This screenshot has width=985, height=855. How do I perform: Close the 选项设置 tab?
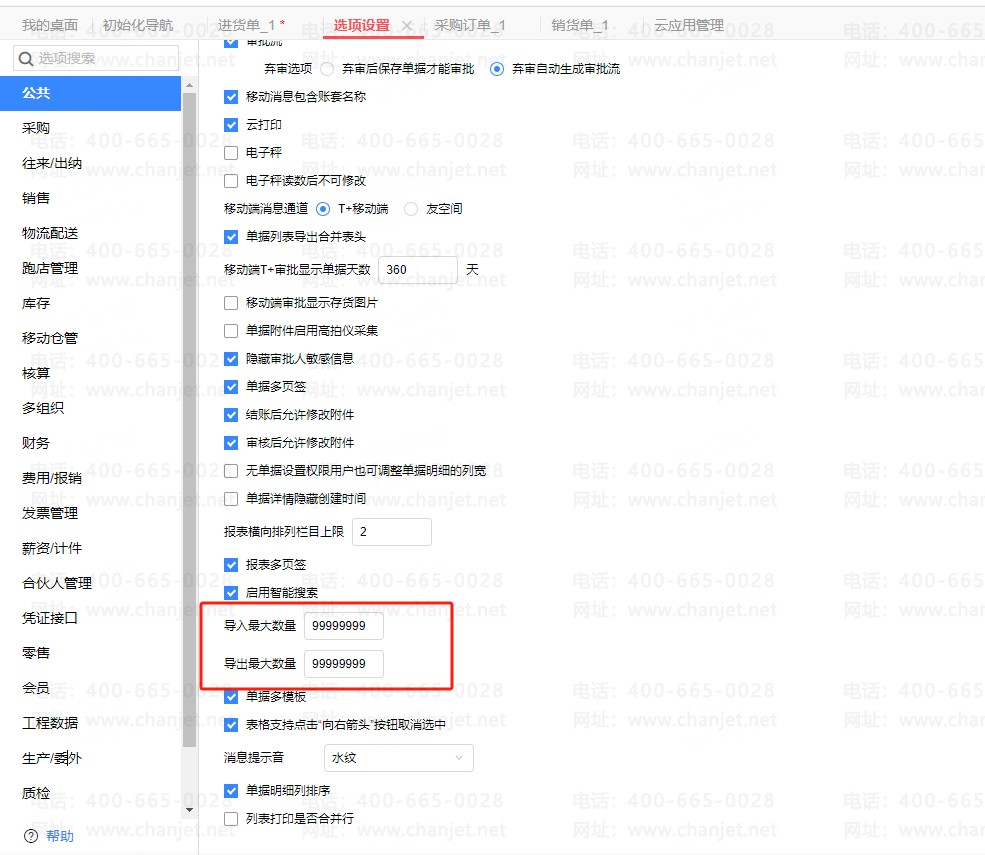[x=407, y=26]
